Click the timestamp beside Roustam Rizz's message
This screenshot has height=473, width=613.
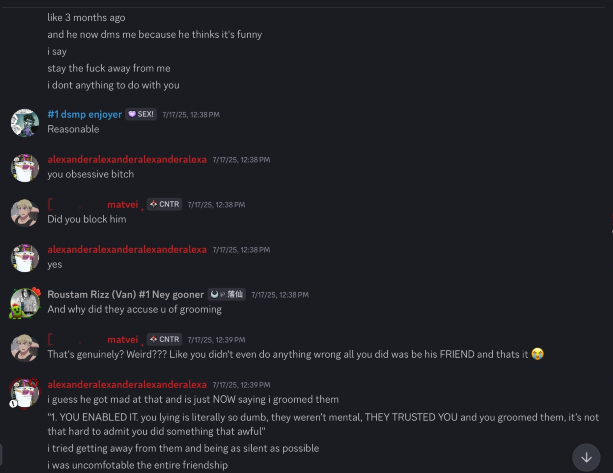point(280,295)
